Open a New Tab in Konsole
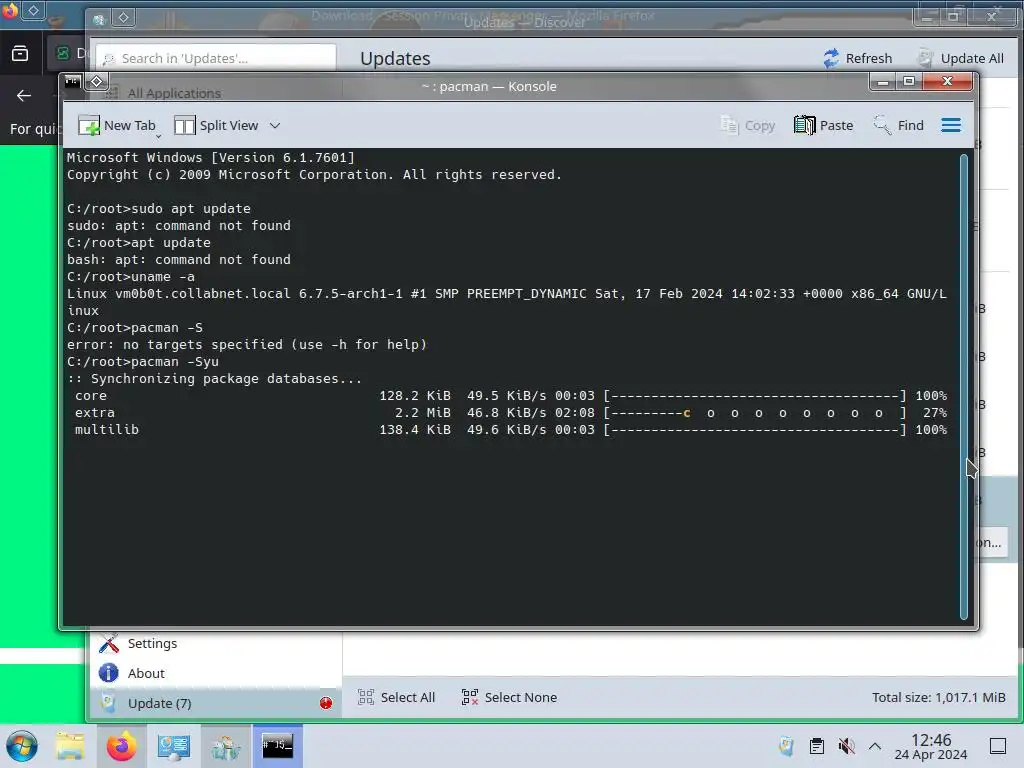 tap(118, 125)
